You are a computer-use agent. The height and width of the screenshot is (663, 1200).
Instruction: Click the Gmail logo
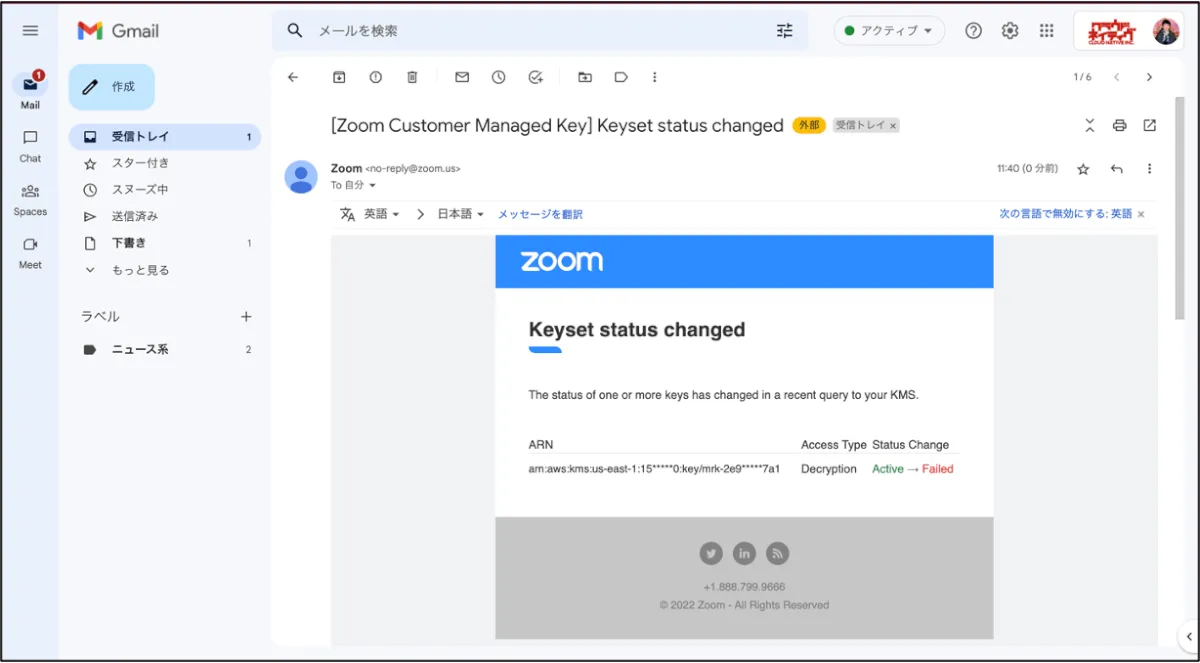click(x=118, y=31)
